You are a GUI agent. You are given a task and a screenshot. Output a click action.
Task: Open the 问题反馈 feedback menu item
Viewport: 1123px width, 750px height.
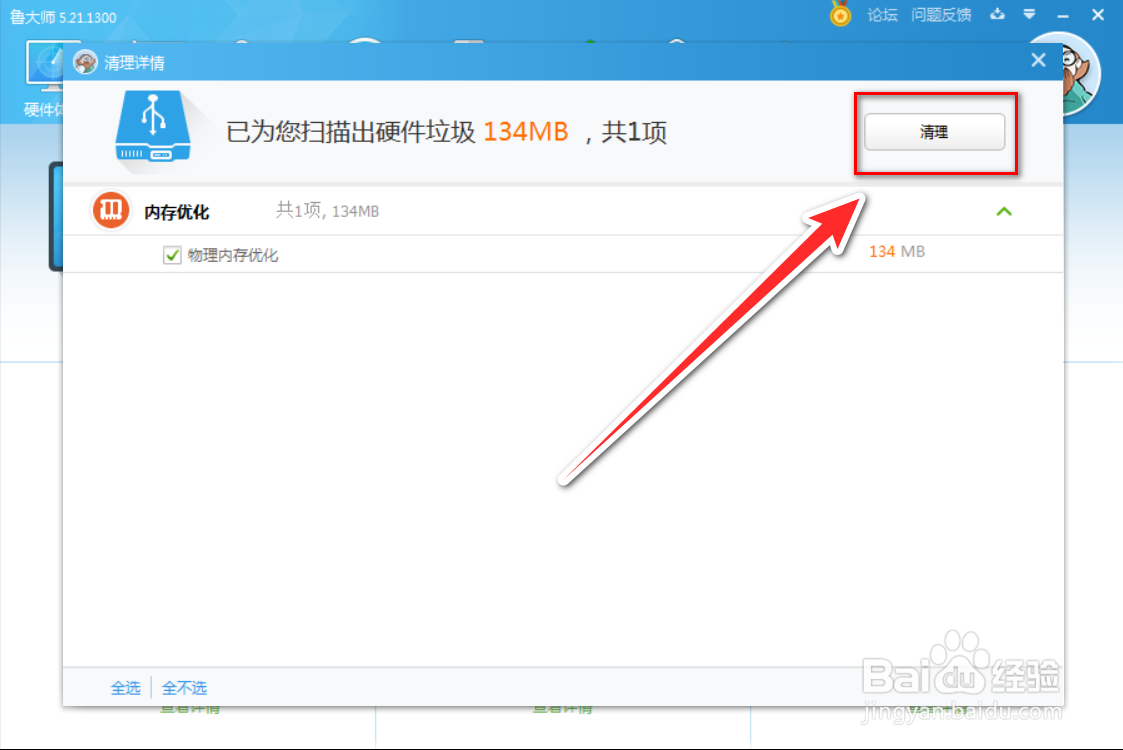(x=941, y=15)
